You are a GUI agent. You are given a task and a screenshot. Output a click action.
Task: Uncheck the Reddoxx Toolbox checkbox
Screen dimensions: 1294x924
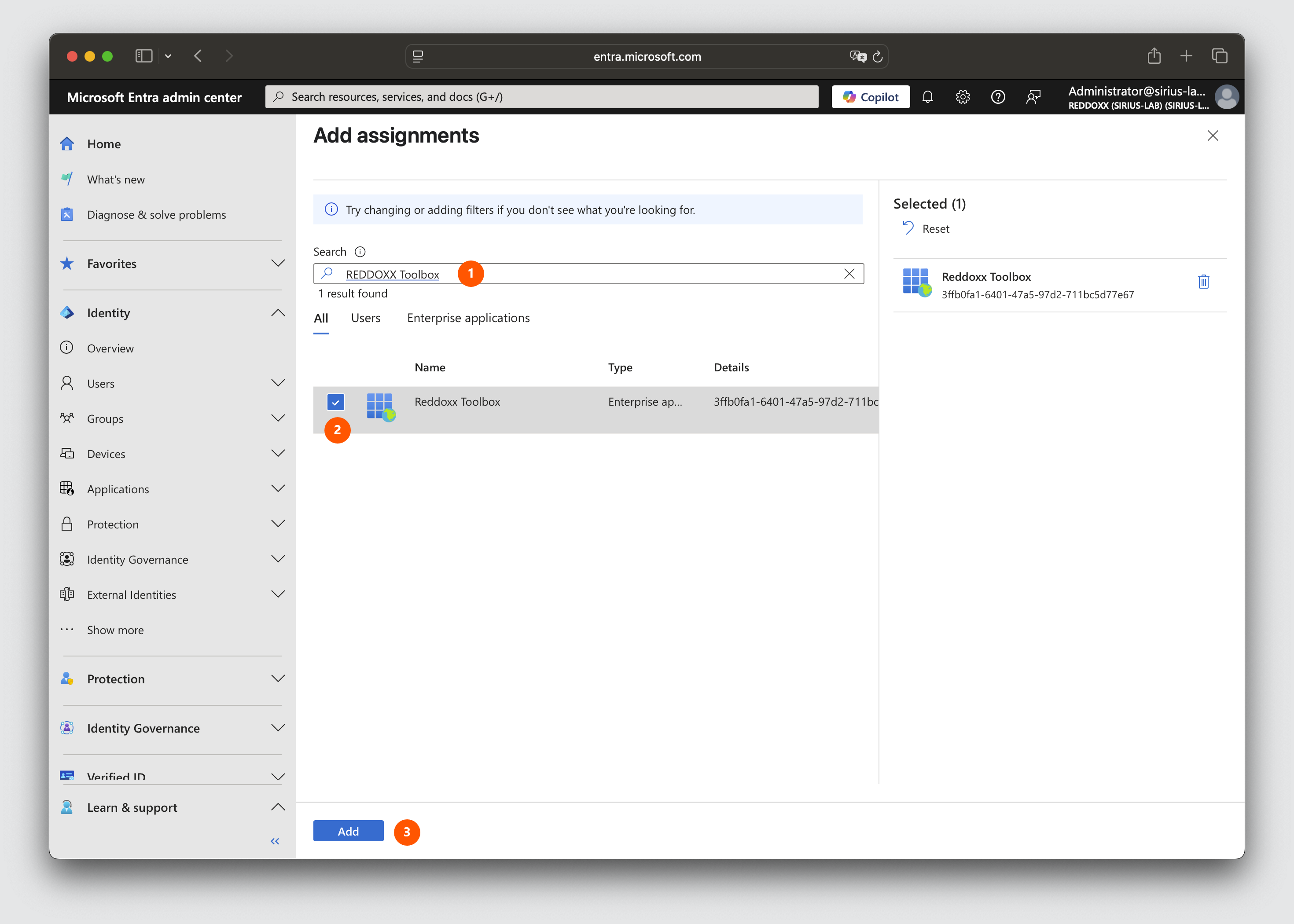[x=336, y=402]
